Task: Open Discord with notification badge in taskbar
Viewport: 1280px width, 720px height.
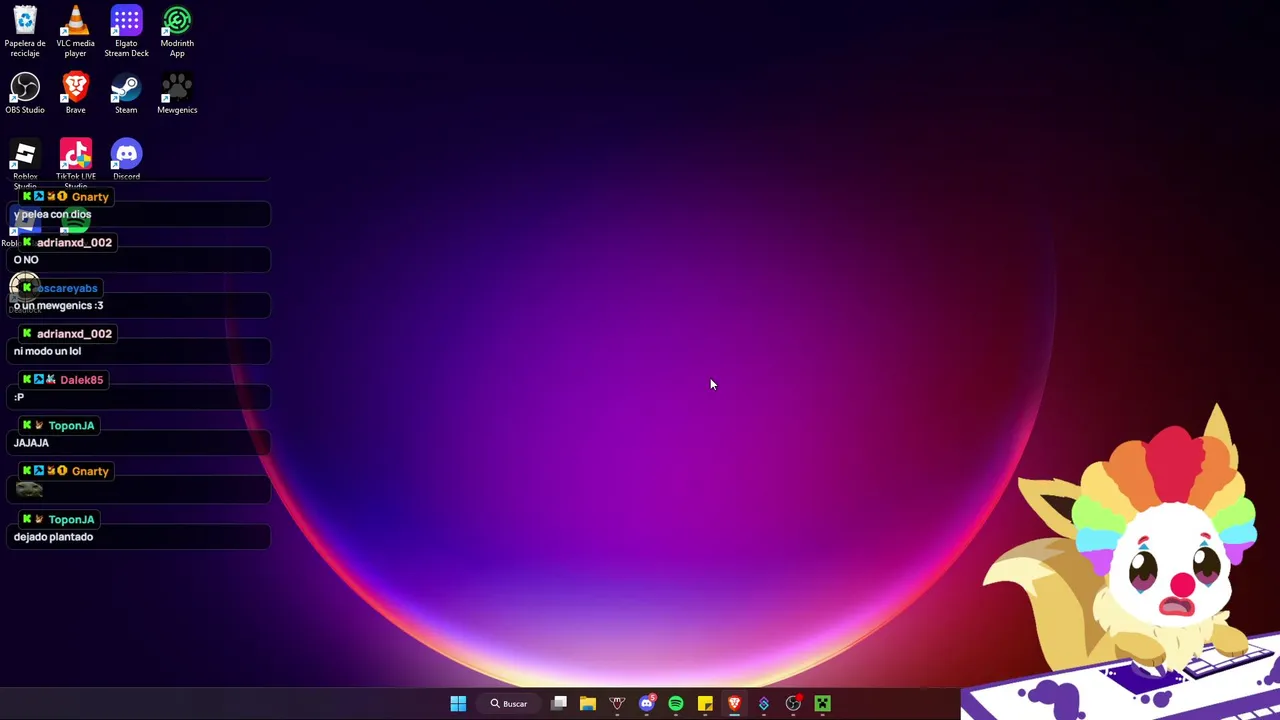Action: coord(647,704)
